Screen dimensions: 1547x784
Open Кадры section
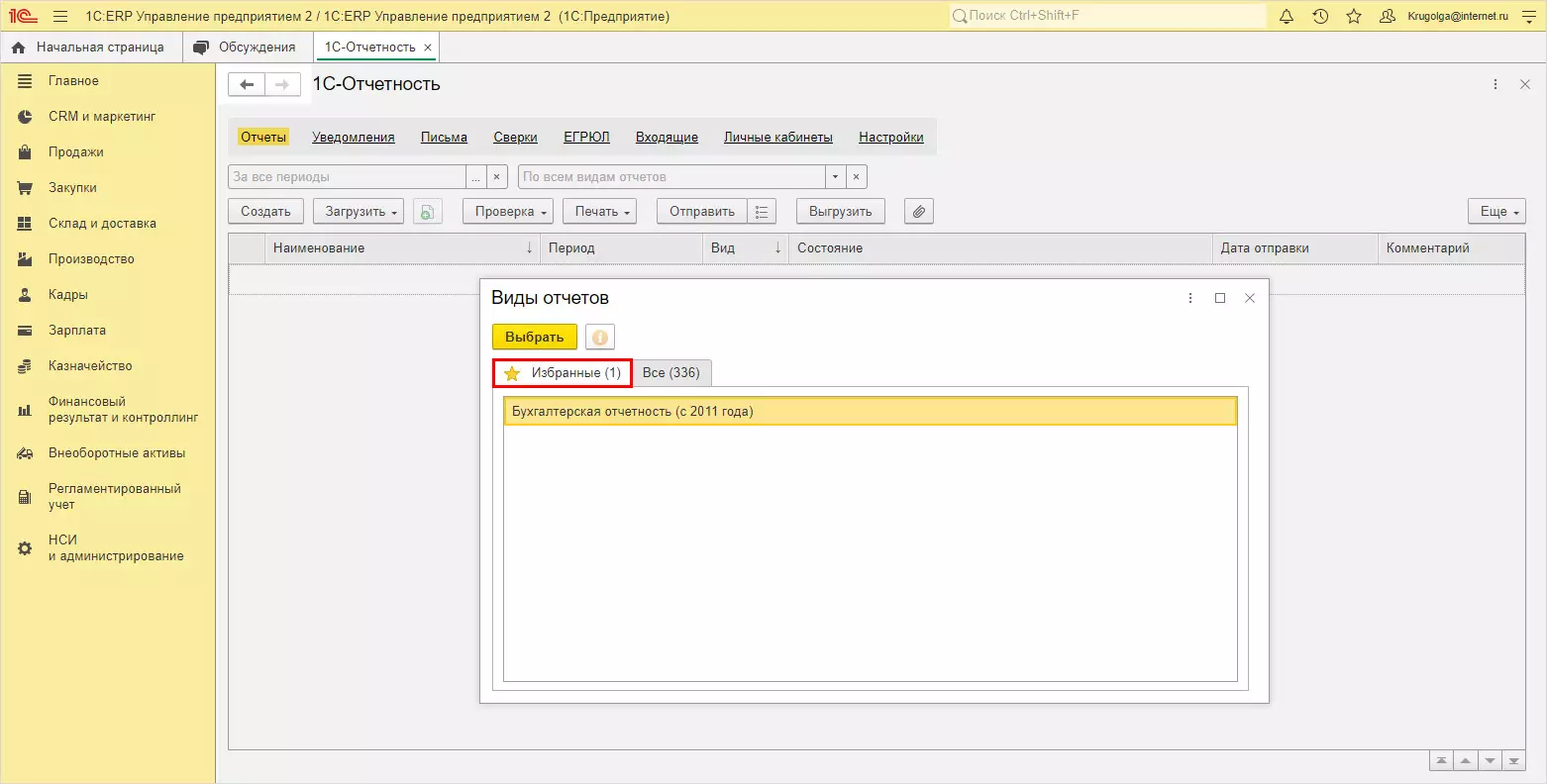coord(108,295)
